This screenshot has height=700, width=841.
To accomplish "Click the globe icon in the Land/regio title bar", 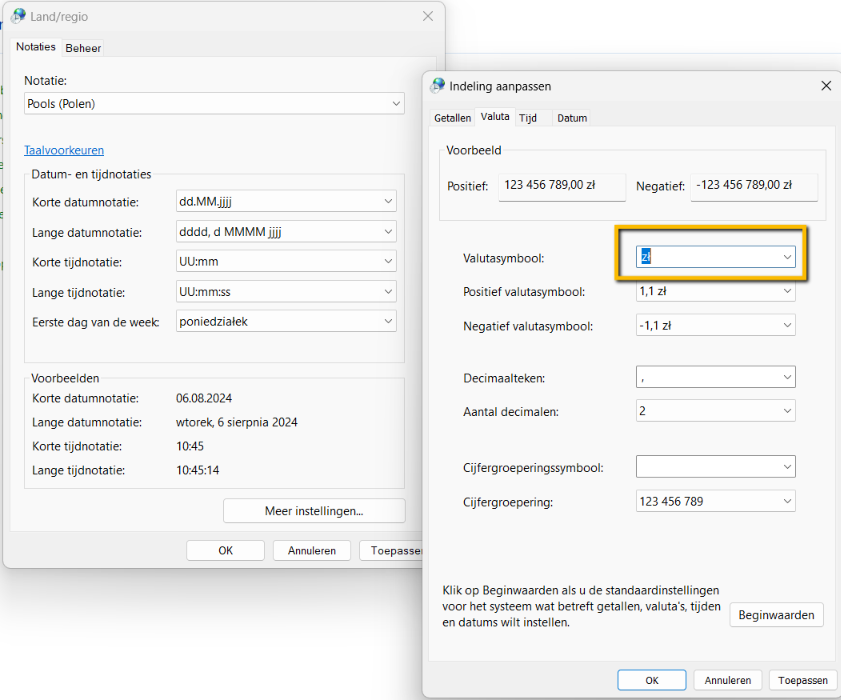I will pos(18,16).
